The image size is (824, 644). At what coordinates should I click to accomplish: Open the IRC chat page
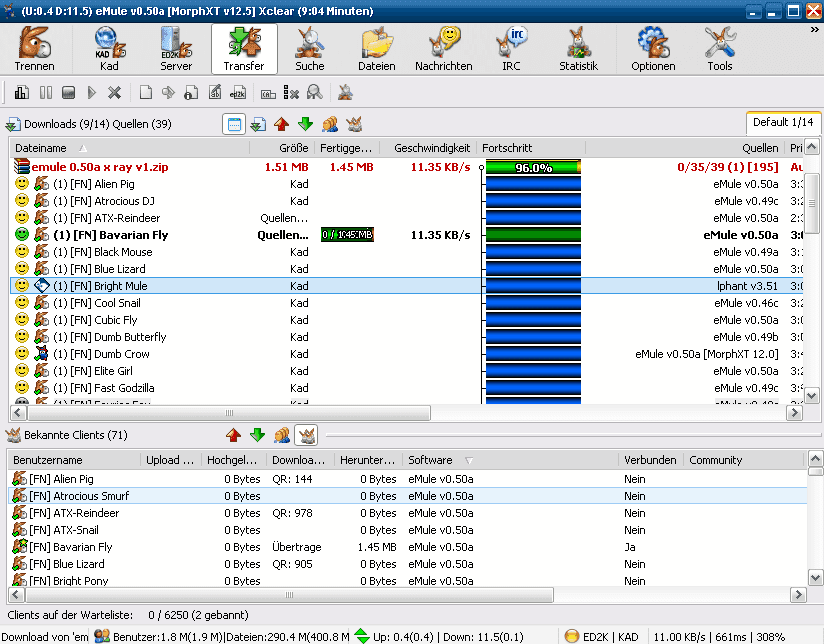point(511,49)
